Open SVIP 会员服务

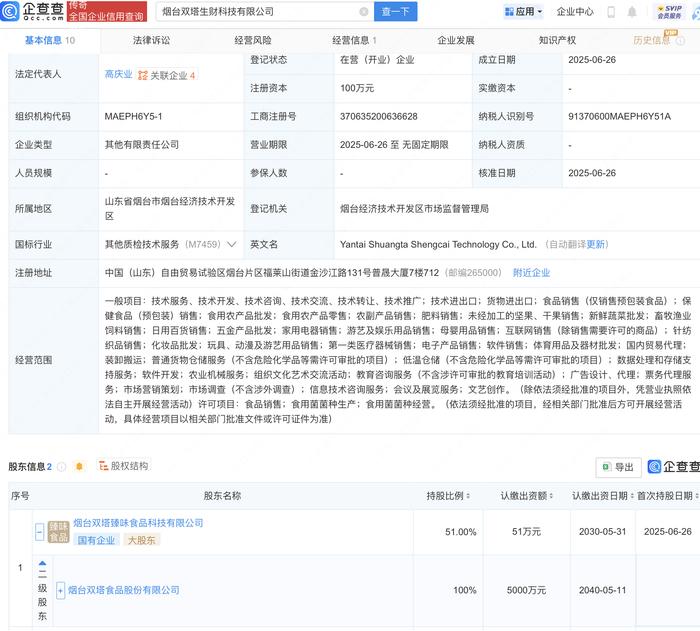coord(669,12)
